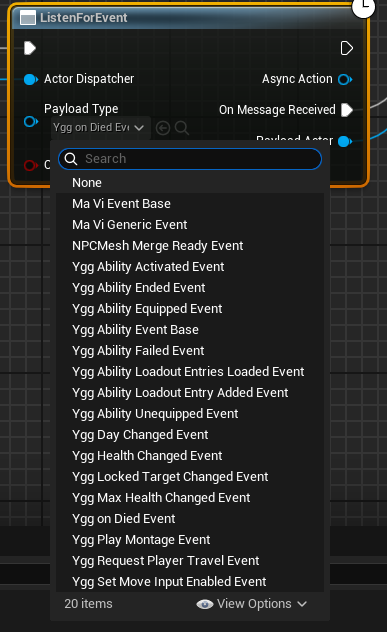
Task: Click the red boolean input pin
Action: [x=31, y=165]
